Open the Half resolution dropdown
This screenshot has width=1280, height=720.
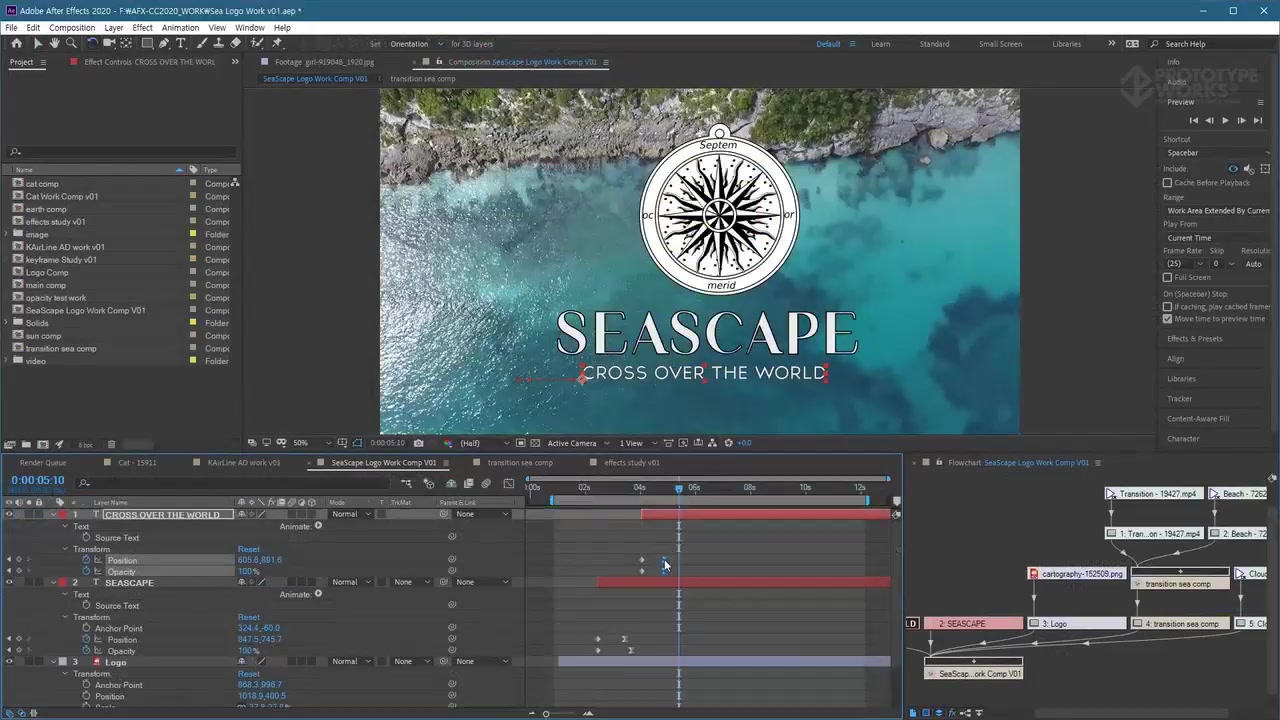click(x=470, y=443)
